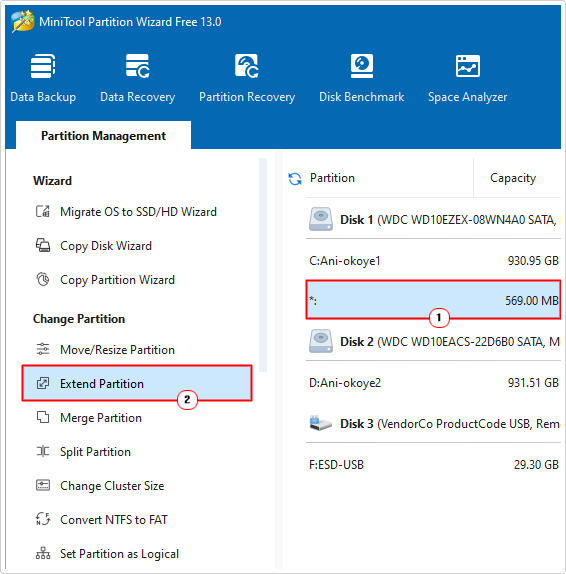Open the Data Backup tool icon
Image resolution: width=566 pixels, height=574 pixels.
[x=43, y=66]
